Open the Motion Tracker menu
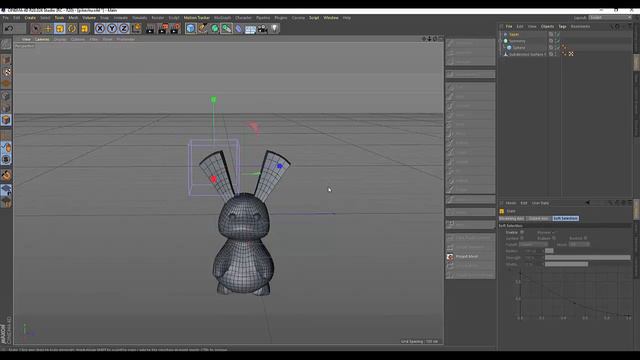This screenshot has width=640, height=360. (x=196, y=18)
